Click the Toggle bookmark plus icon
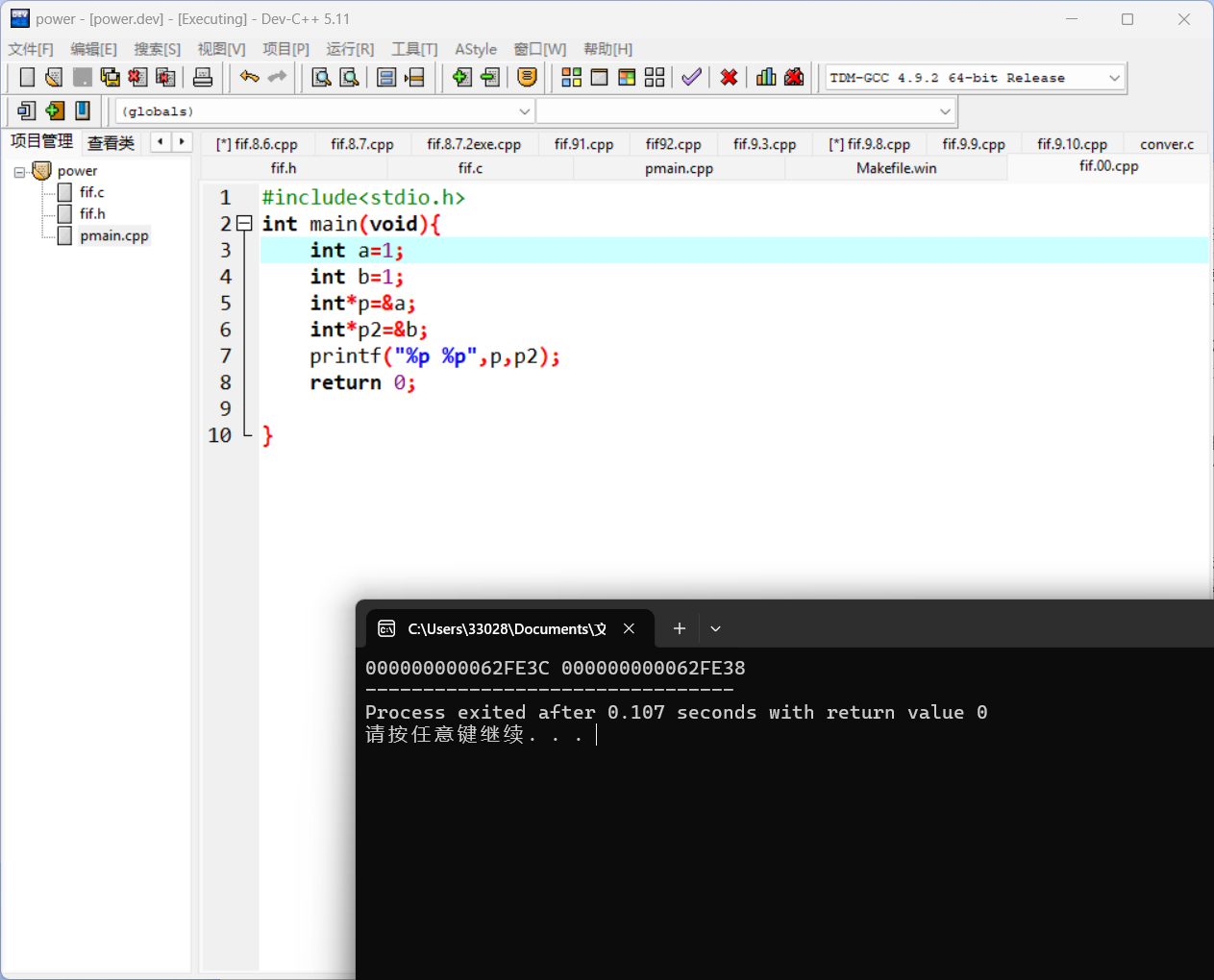Viewport: 1214px width, 980px height. (55, 111)
